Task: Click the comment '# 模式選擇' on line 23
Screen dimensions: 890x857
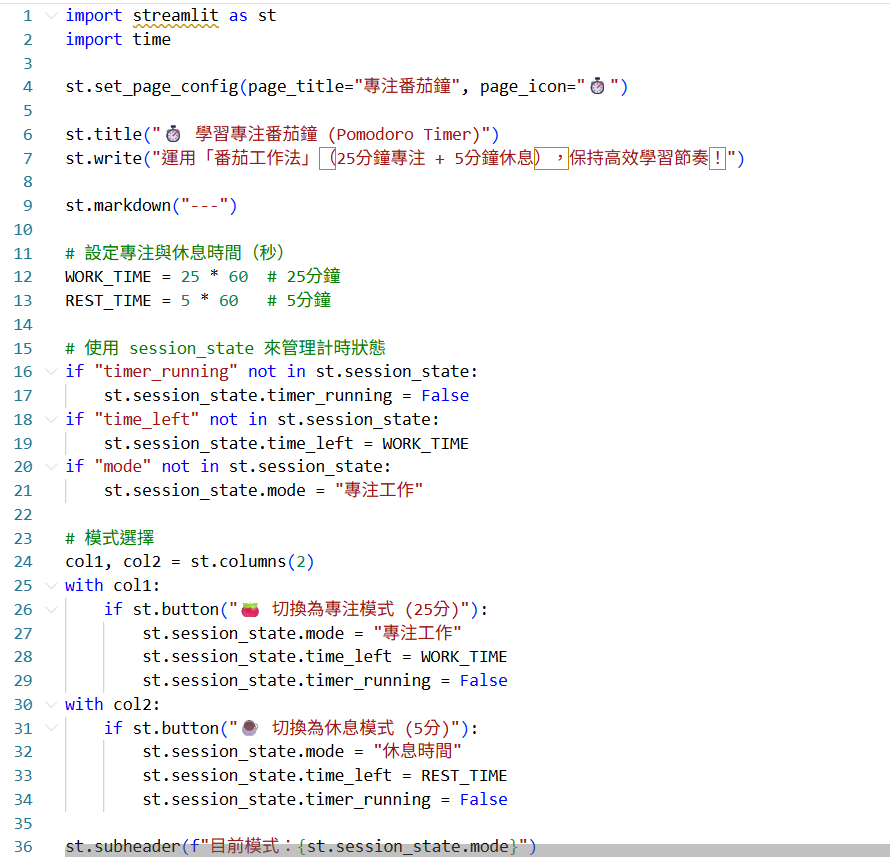Action: (x=110, y=537)
